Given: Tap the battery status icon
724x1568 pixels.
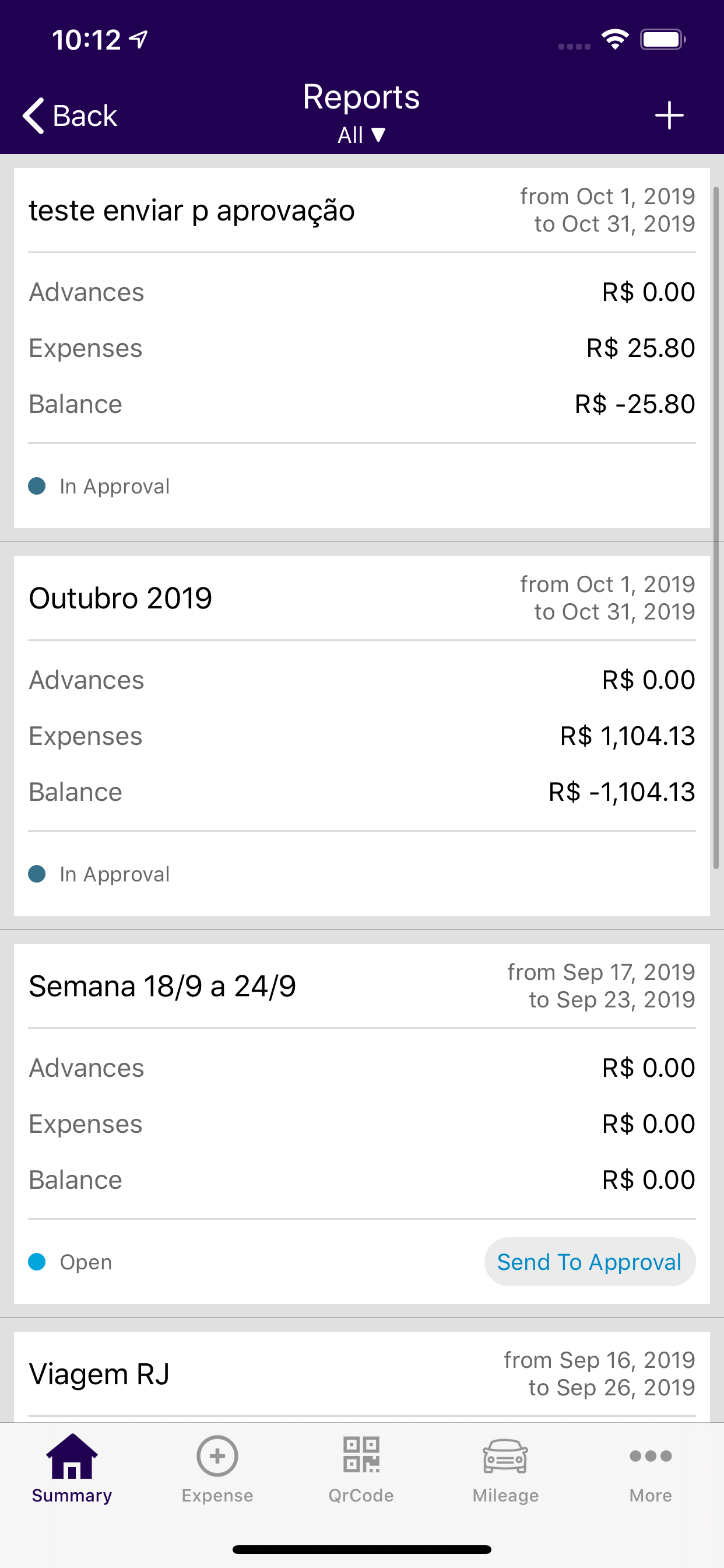Looking at the screenshot, I should [663, 40].
